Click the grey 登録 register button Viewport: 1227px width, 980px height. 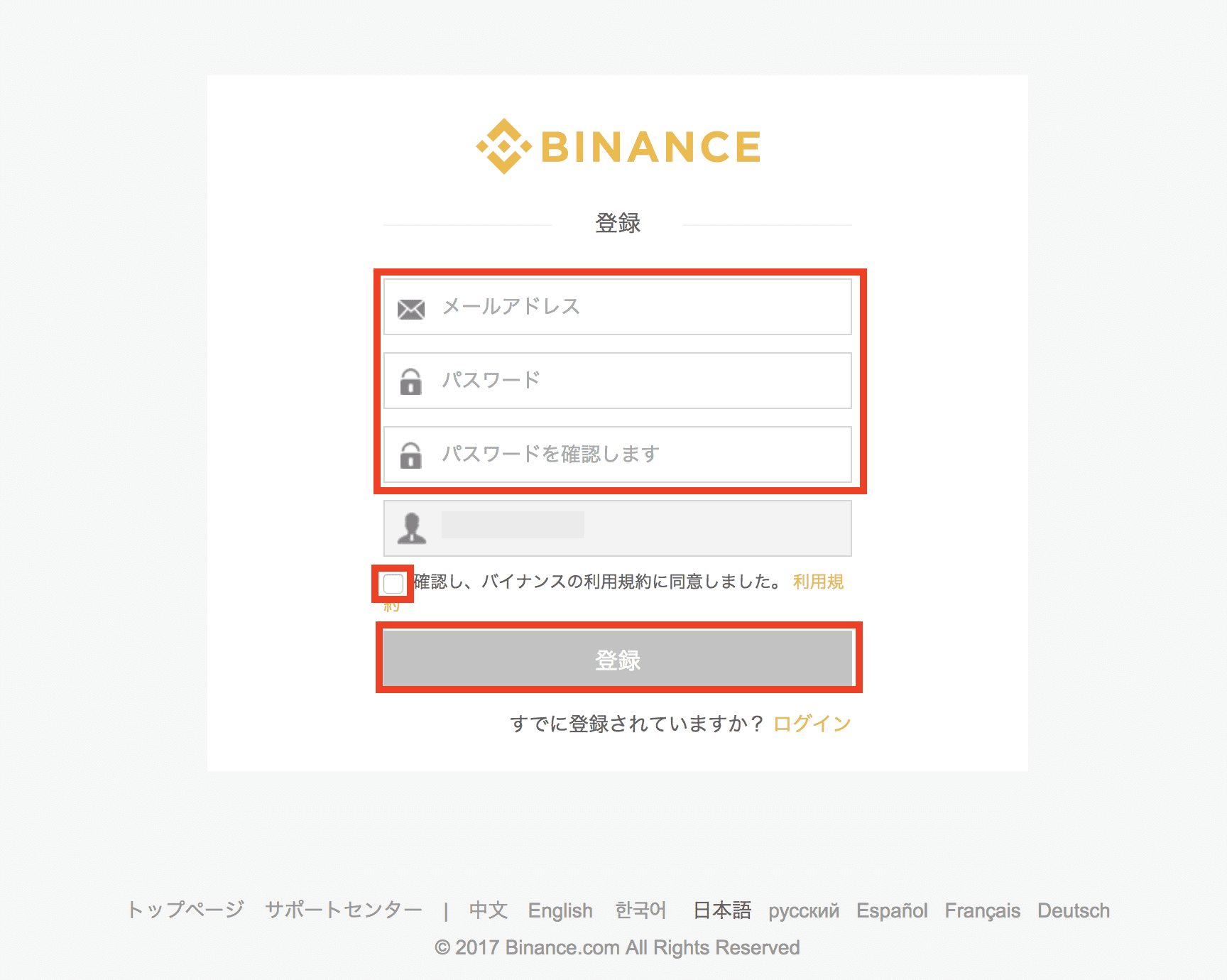point(618,659)
